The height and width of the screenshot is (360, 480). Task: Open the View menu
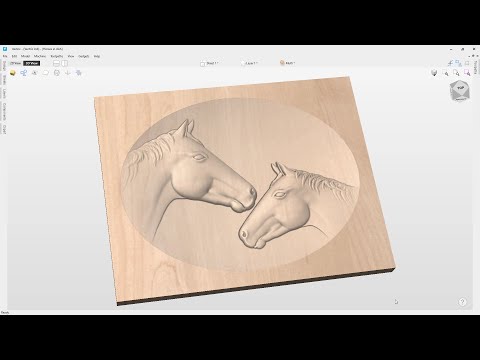tap(71, 56)
